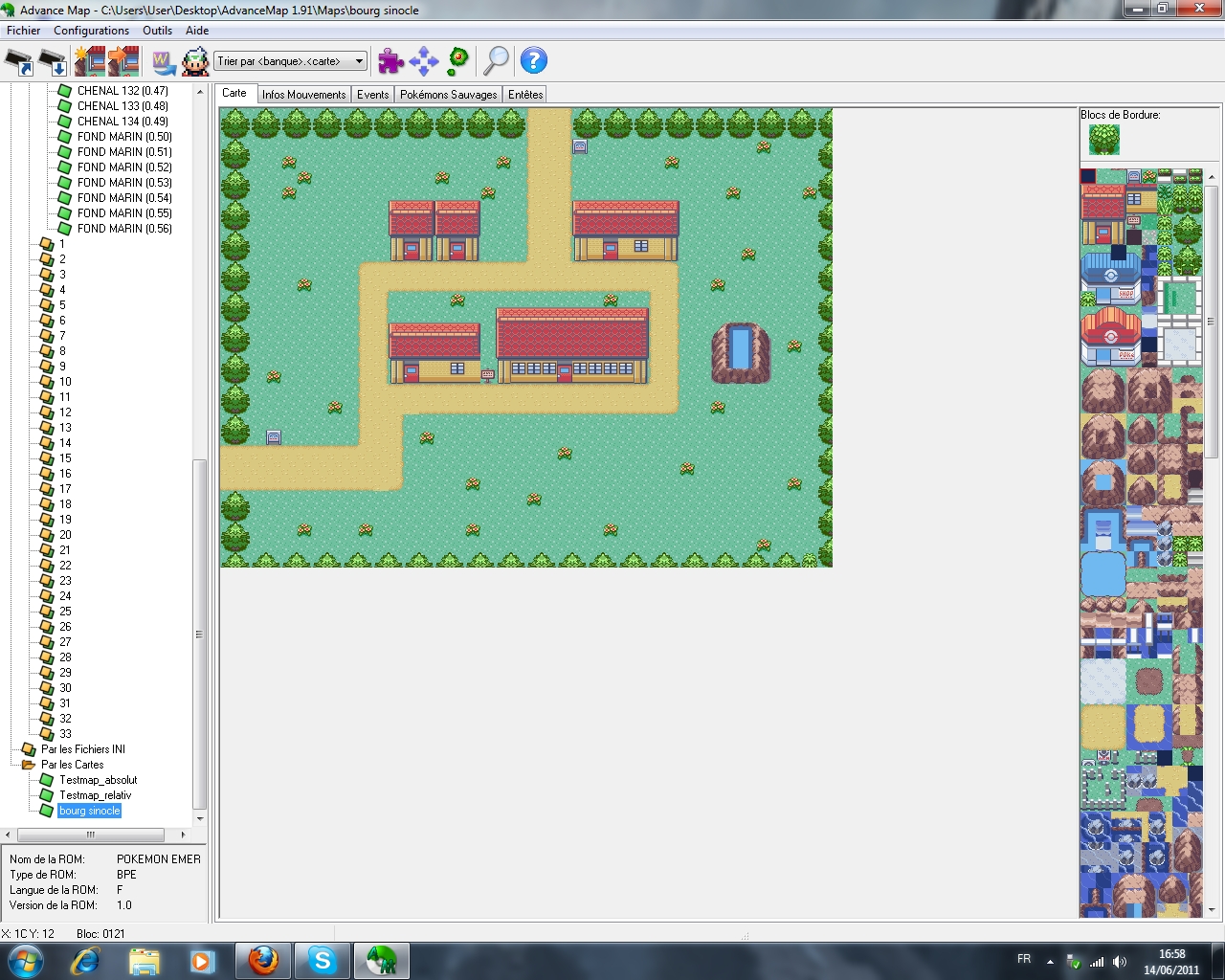Click the blue question mark help icon

pos(534,60)
